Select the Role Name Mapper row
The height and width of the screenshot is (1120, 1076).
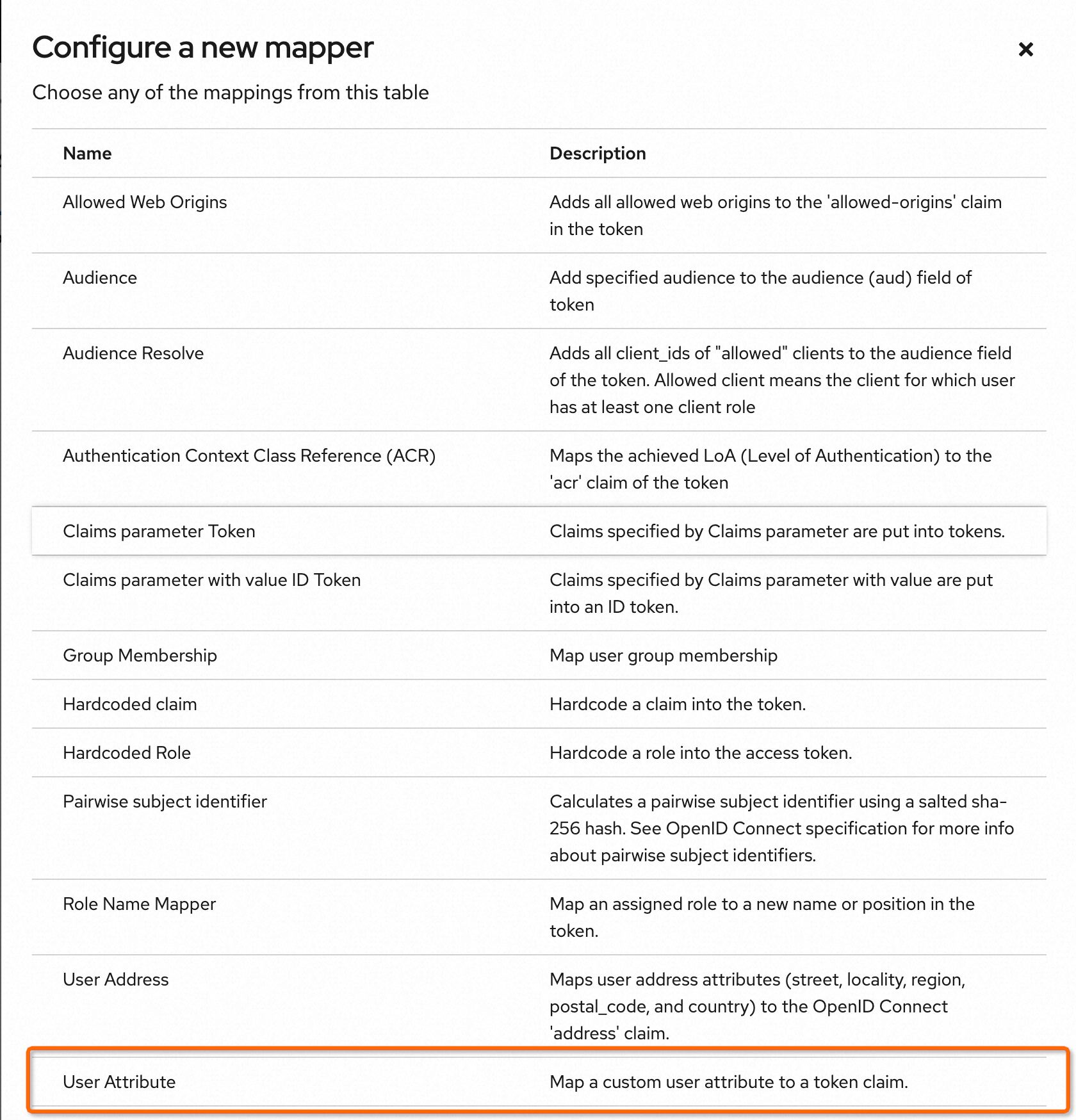[x=139, y=904]
